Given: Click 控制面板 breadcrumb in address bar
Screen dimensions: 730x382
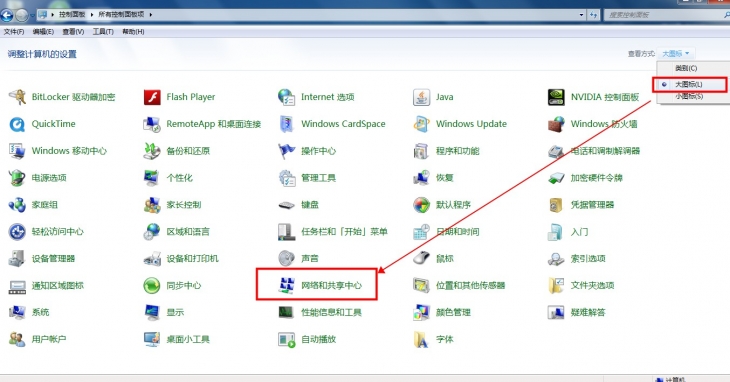Looking at the screenshot, I should 72,15.
